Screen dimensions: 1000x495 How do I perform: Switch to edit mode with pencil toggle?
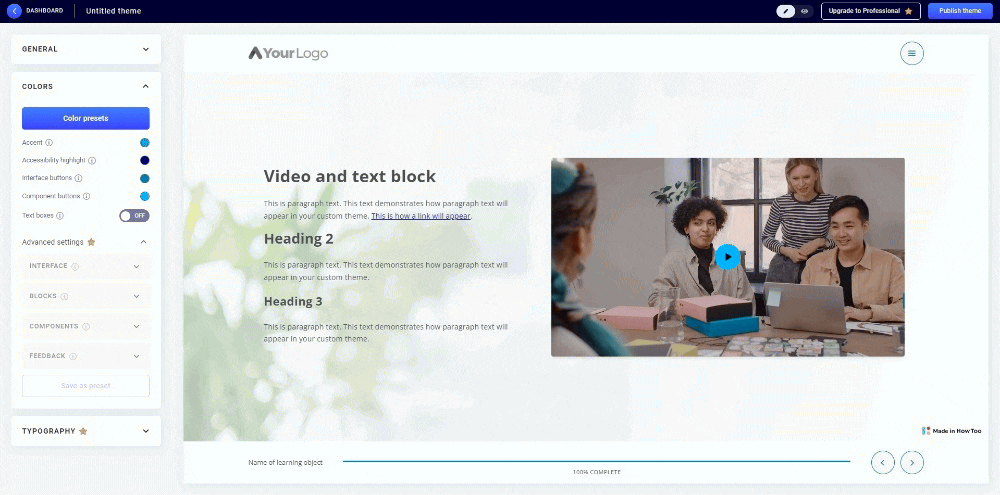click(x=787, y=11)
